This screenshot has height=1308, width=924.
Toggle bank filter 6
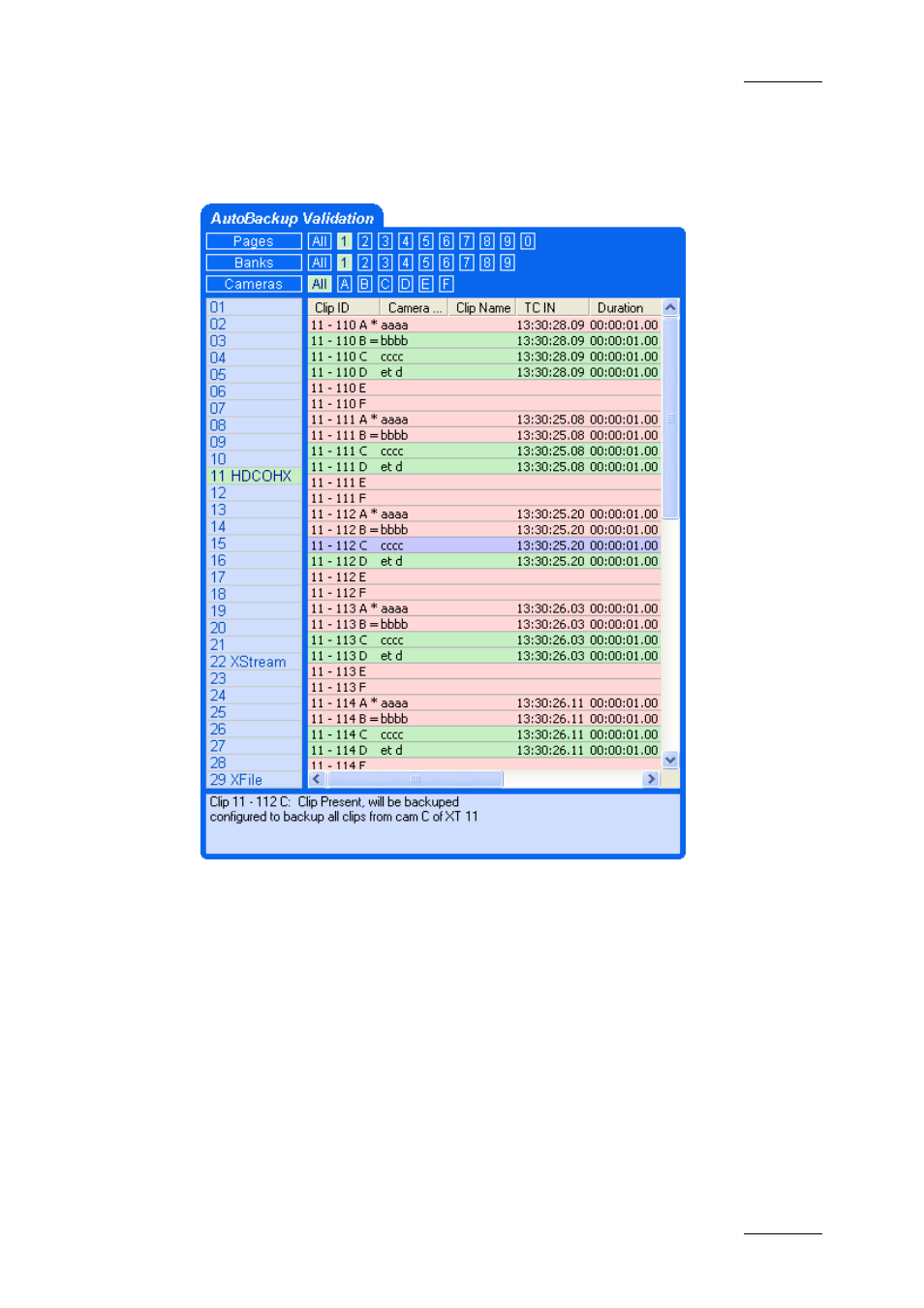click(447, 263)
